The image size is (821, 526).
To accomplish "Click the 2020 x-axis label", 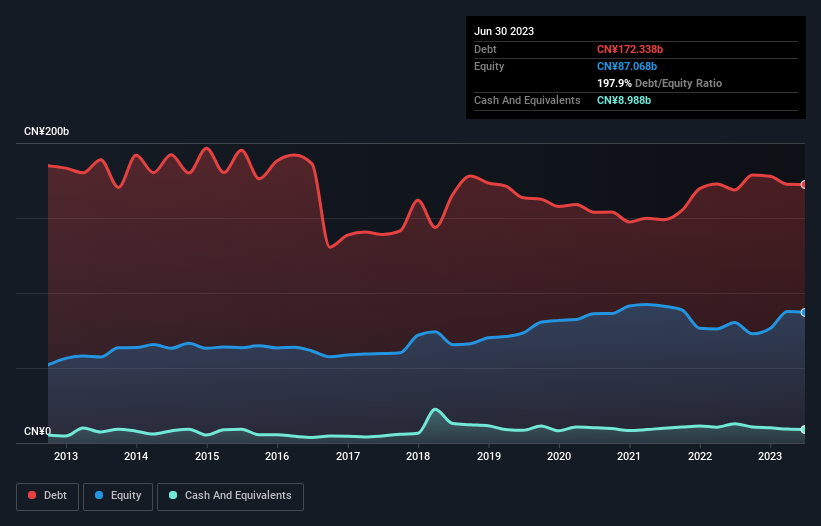I will [559, 456].
